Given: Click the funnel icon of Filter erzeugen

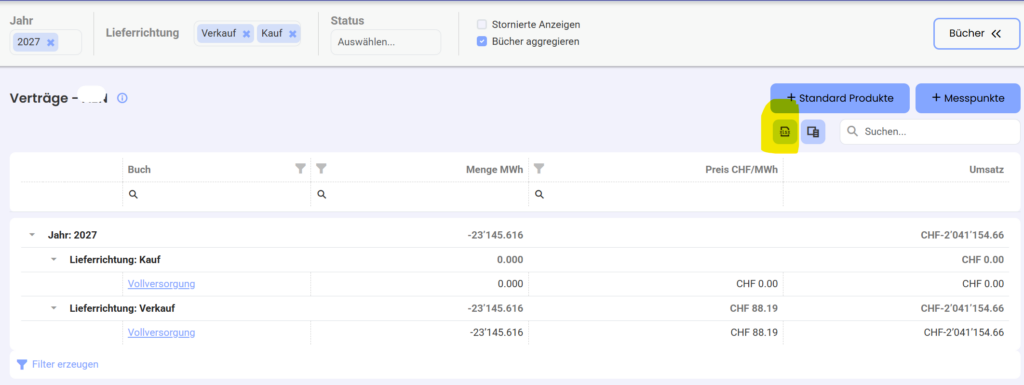Looking at the screenshot, I should click(x=22, y=364).
